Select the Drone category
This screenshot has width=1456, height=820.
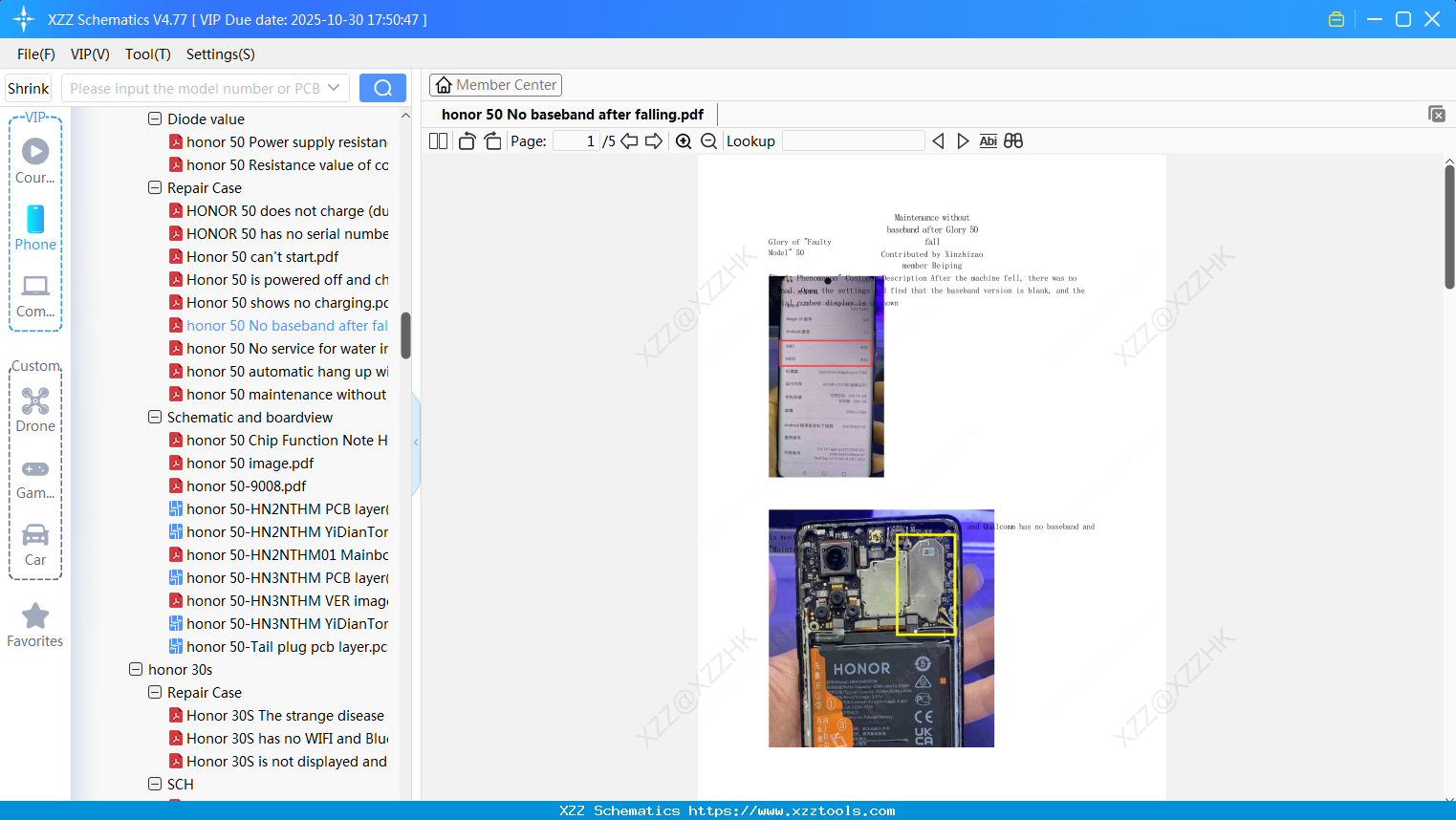tap(35, 410)
